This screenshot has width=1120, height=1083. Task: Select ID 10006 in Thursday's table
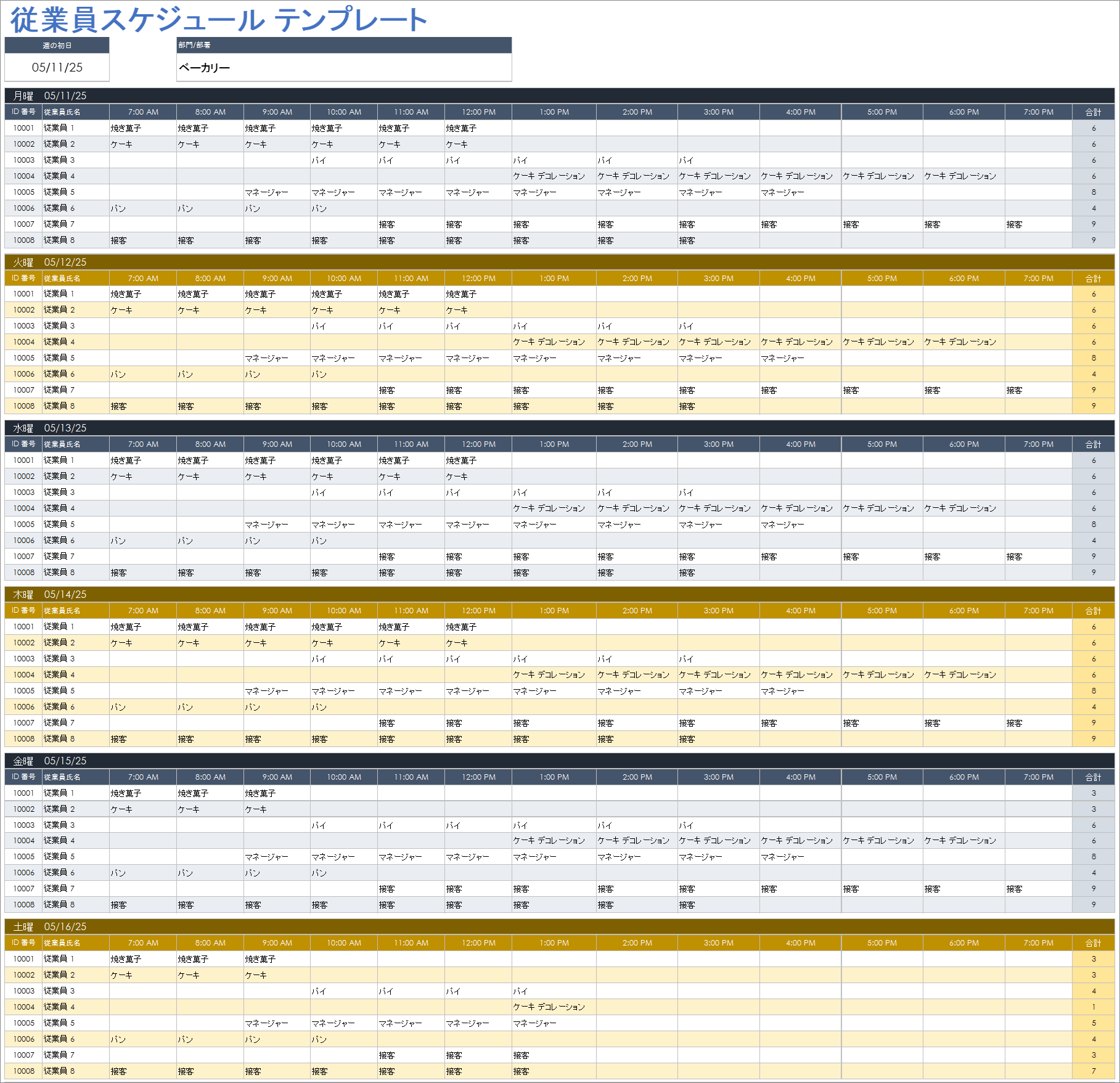24,707
